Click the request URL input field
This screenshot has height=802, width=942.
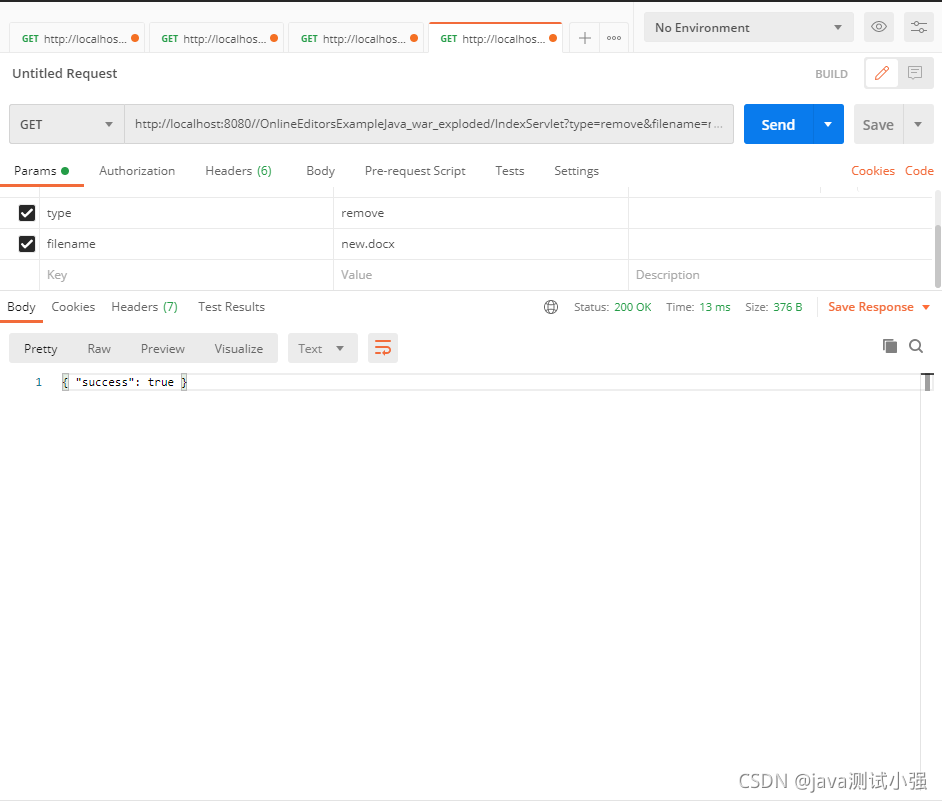[429, 124]
